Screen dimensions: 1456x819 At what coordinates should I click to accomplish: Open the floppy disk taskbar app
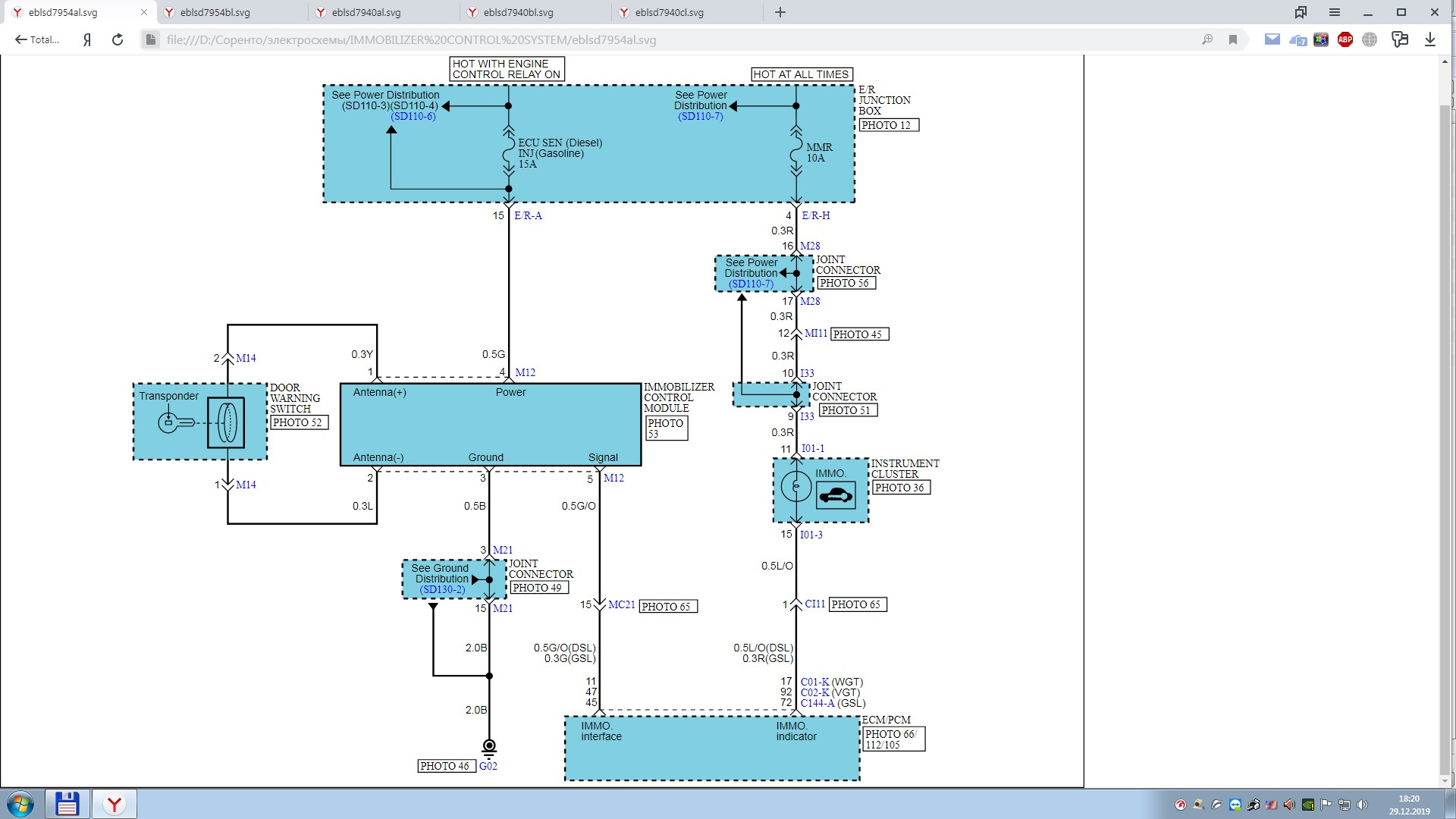tap(67, 804)
